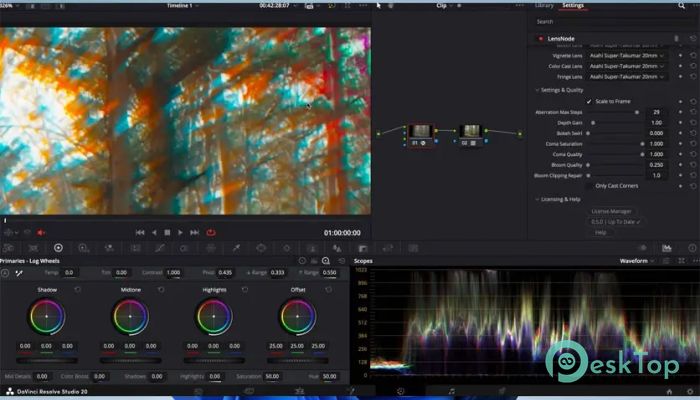Toggle keyframe dot for Bokeh Swirl
Image resolution: width=700 pixels, height=400 pixels.
[x=680, y=133]
